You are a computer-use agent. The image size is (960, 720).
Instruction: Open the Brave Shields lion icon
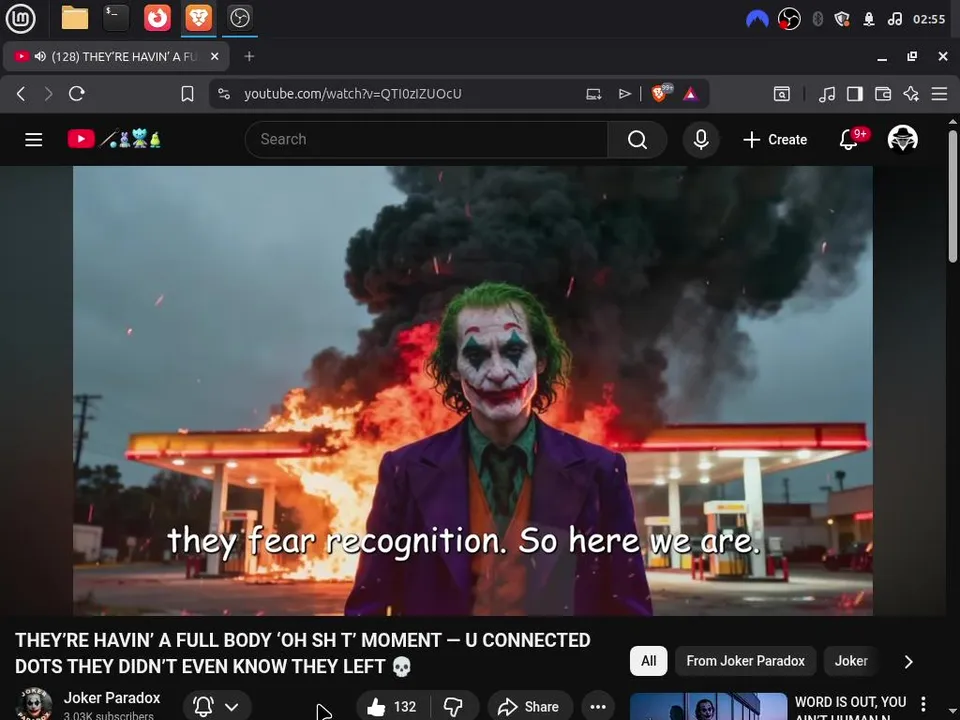tap(661, 93)
